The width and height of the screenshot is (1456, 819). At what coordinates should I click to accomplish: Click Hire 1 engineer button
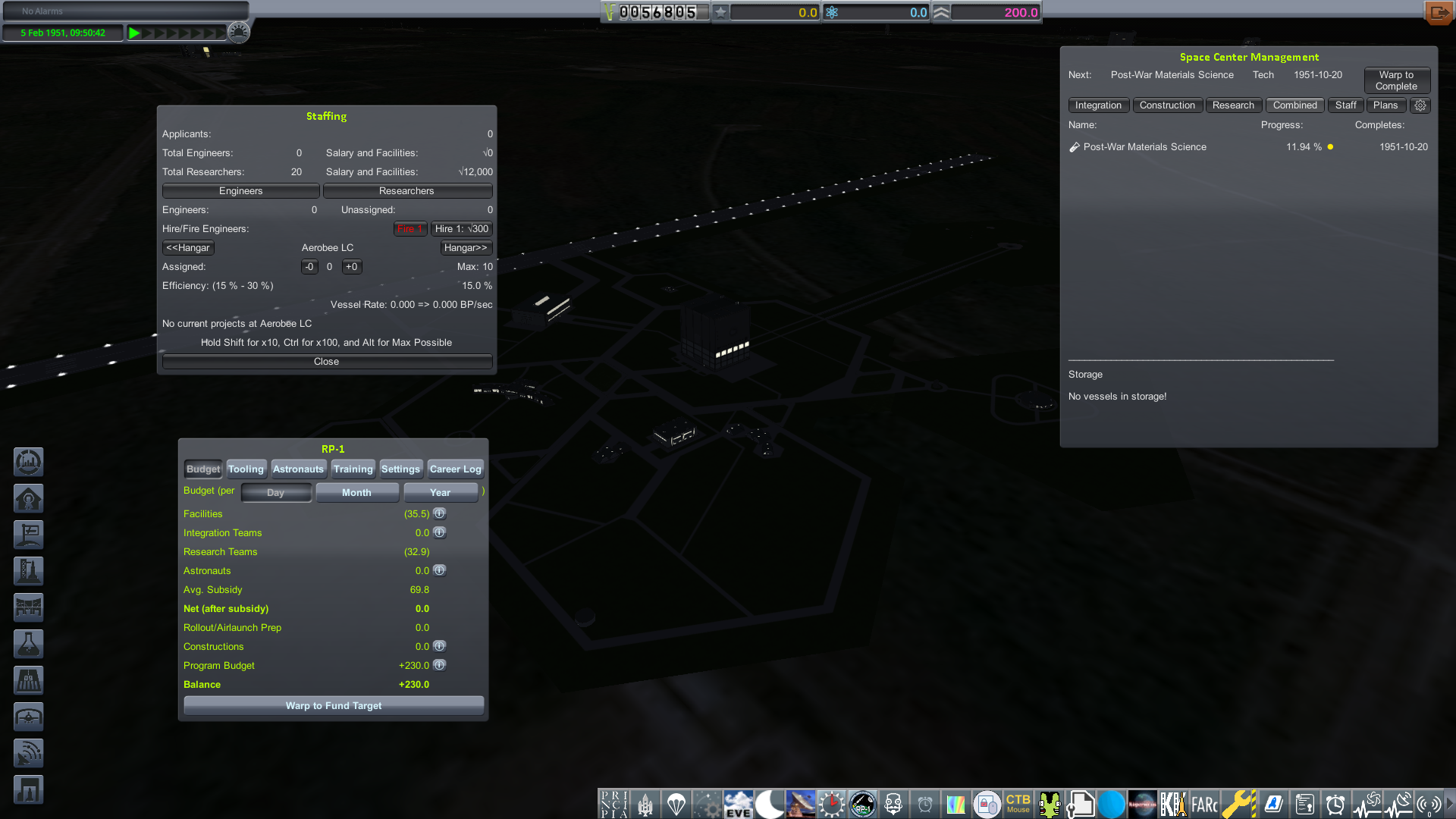pos(461,229)
